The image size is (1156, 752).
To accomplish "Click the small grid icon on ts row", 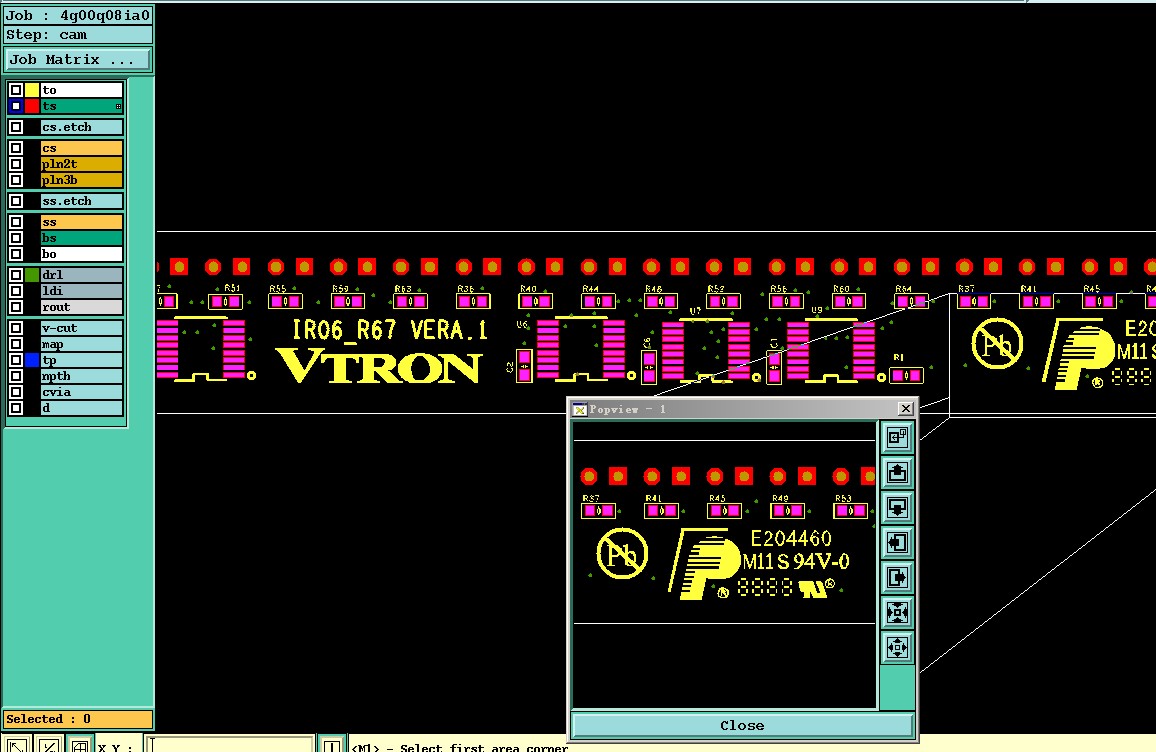I will click(x=118, y=107).
